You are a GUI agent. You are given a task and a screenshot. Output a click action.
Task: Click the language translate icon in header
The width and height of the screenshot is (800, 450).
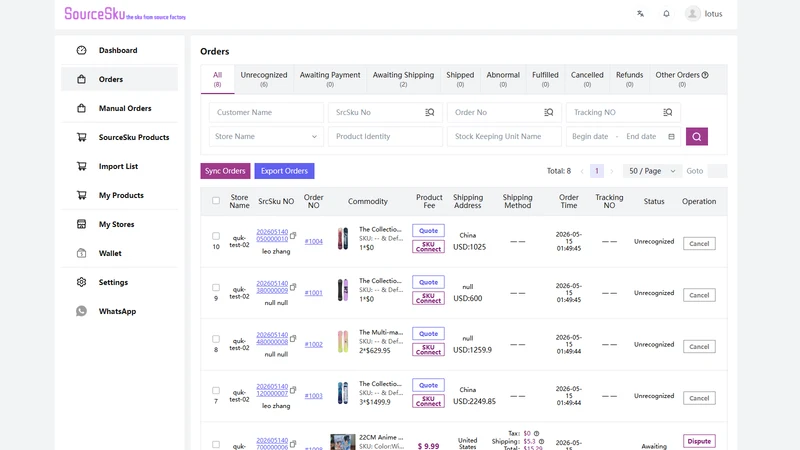point(640,14)
